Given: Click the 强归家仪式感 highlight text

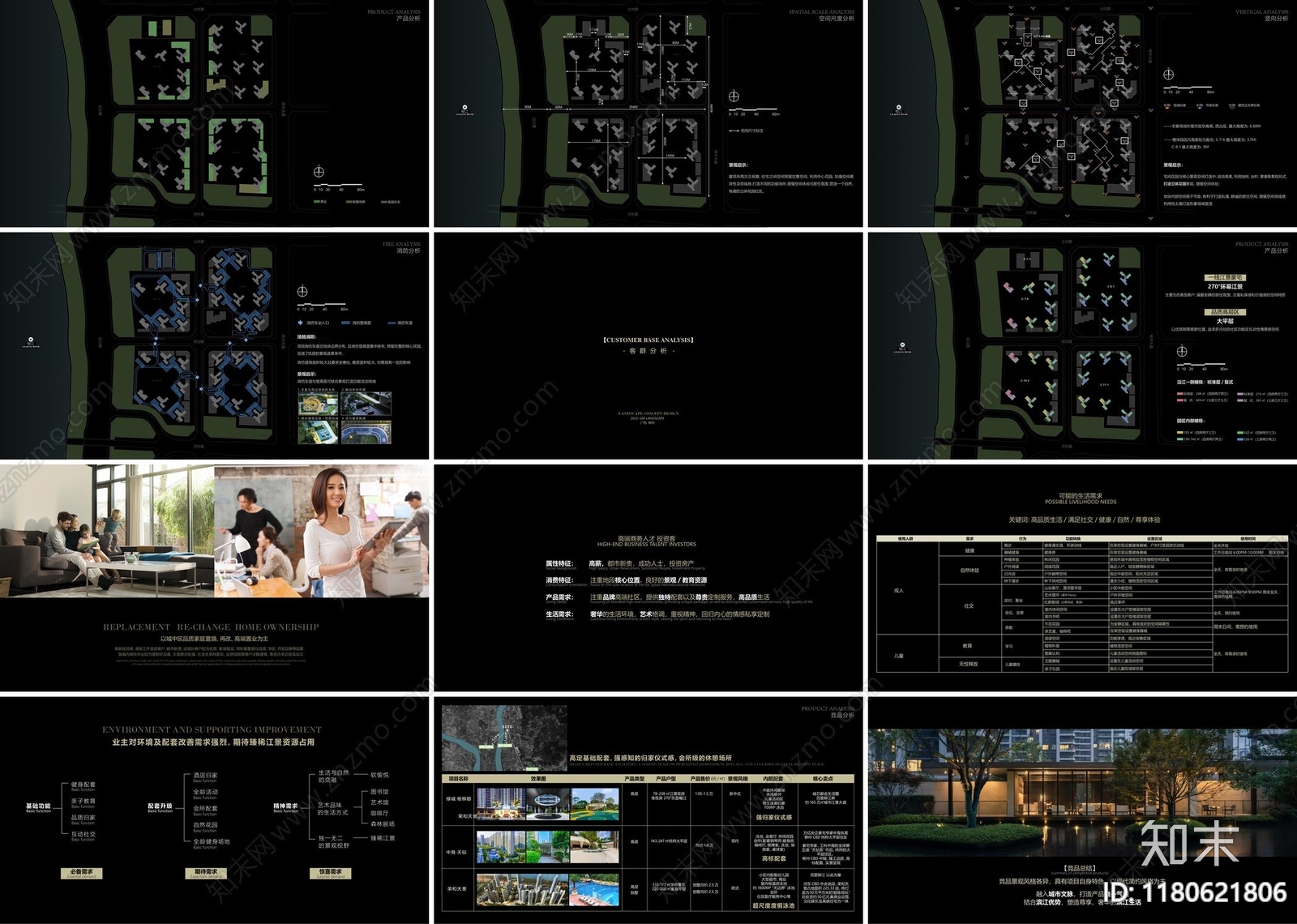Looking at the screenshot, I should click(x=773, y=818).
